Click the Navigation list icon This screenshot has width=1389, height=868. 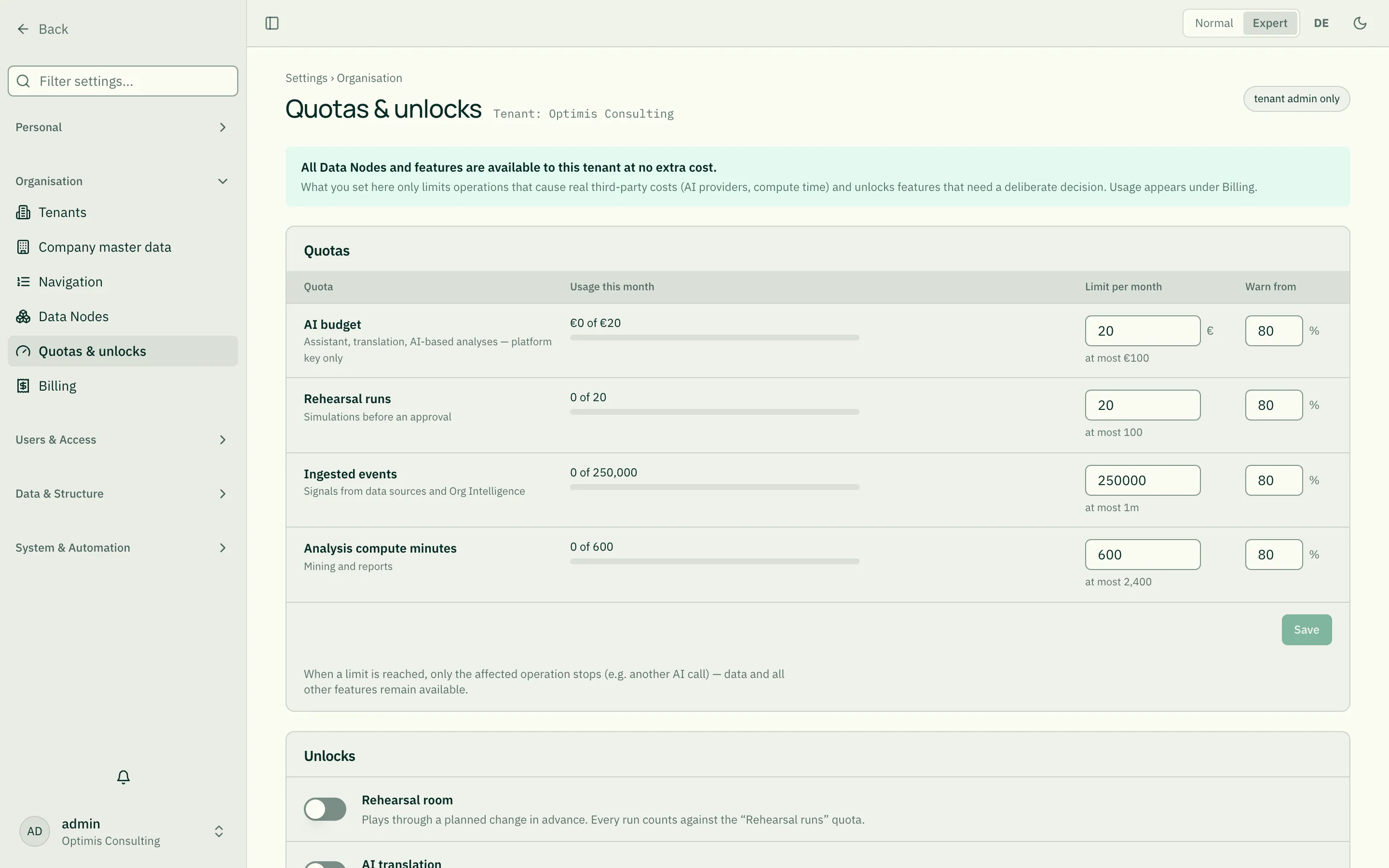[x=23, y=282]
